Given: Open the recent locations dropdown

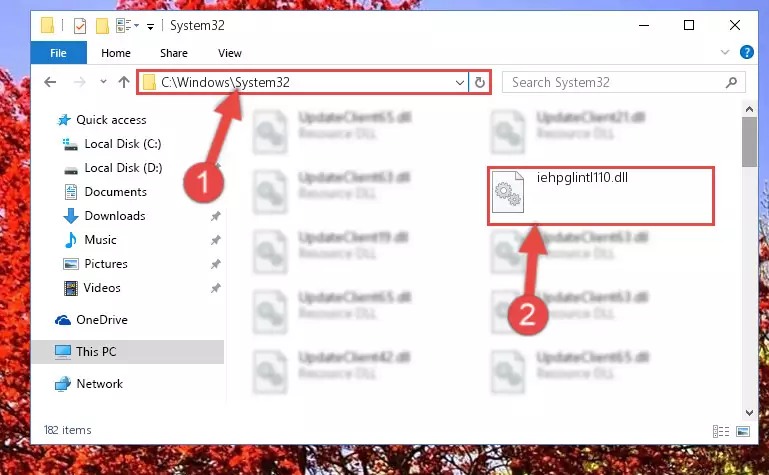Looking at the screenshot, I should click(103, 82).
